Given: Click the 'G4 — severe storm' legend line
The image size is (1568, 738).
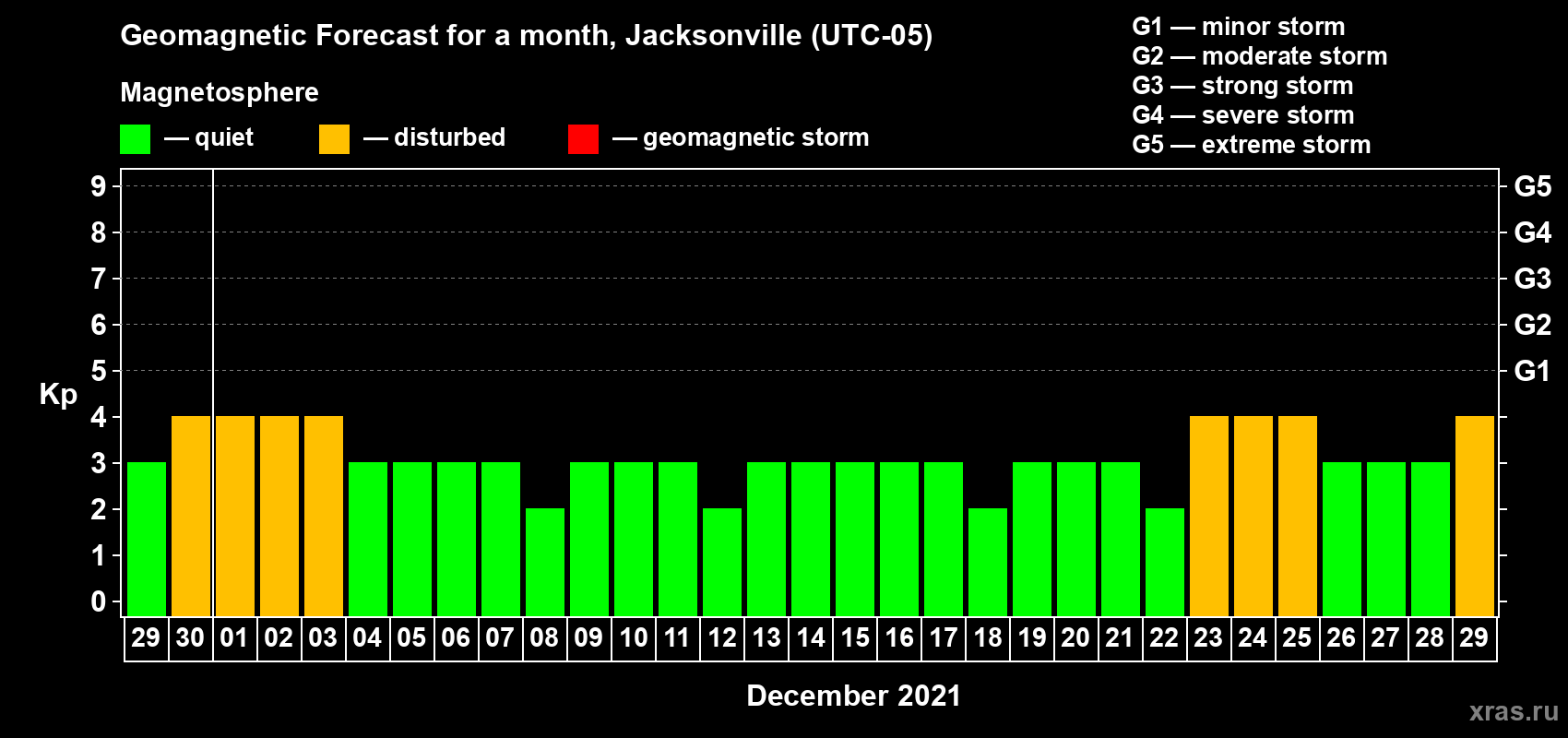Looking at the screenshot, I should pos(1242,115).
